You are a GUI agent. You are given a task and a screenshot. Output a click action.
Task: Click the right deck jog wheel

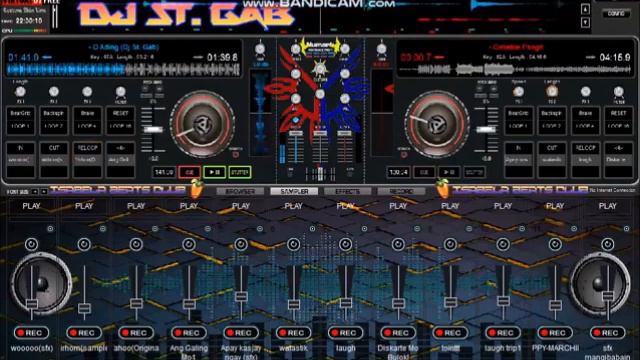coord(437,124)
